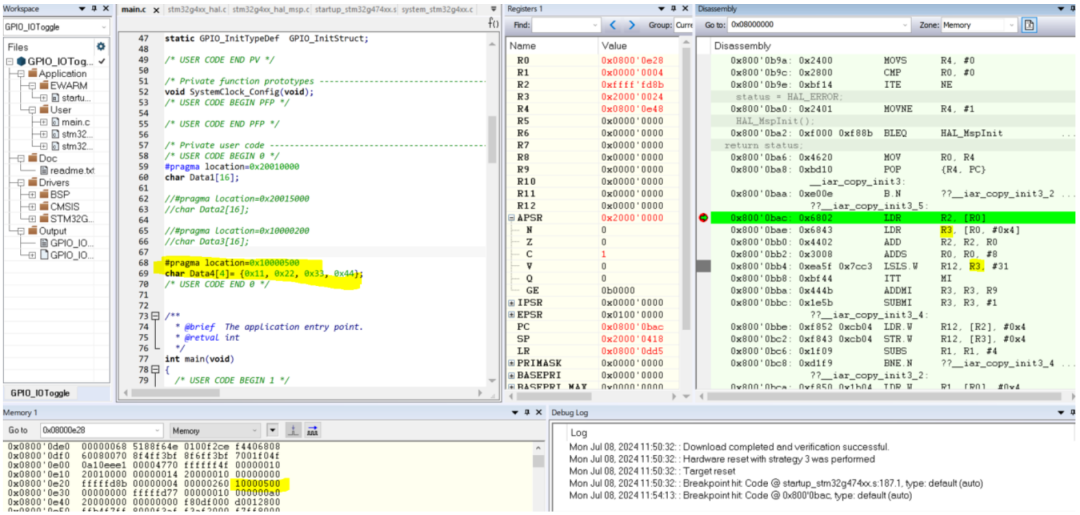The height and width of the screenshot is (515, 1080).
Task: Close the Registers 1 panel
Action: (685, 9)
